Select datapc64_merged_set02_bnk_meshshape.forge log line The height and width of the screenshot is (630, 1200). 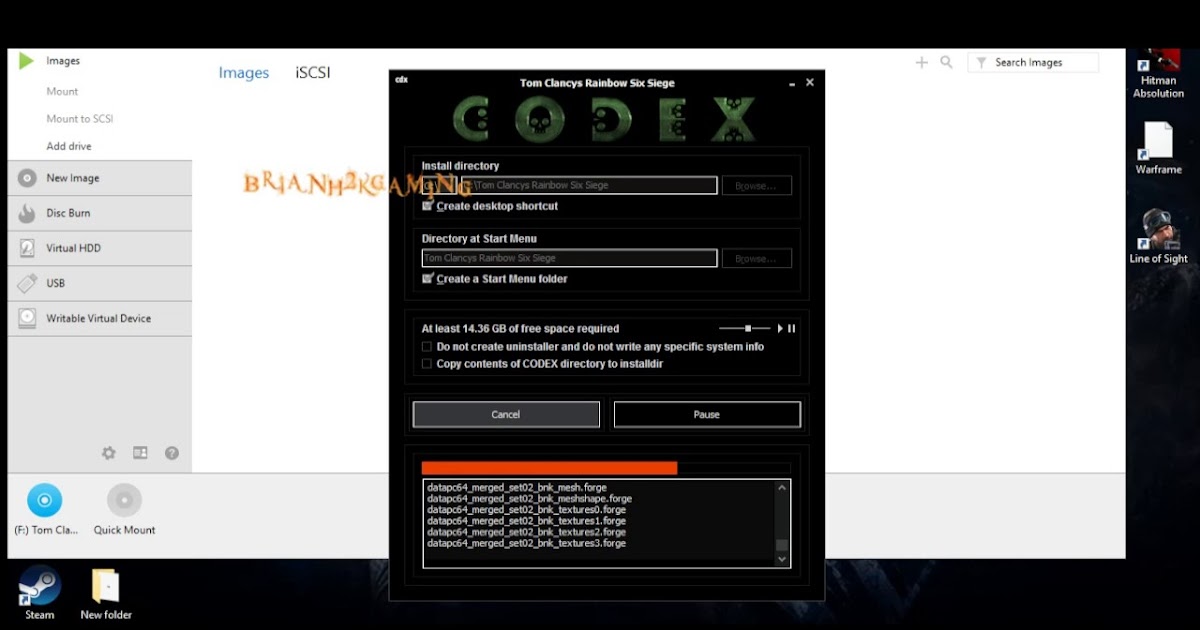click(529, 499)
